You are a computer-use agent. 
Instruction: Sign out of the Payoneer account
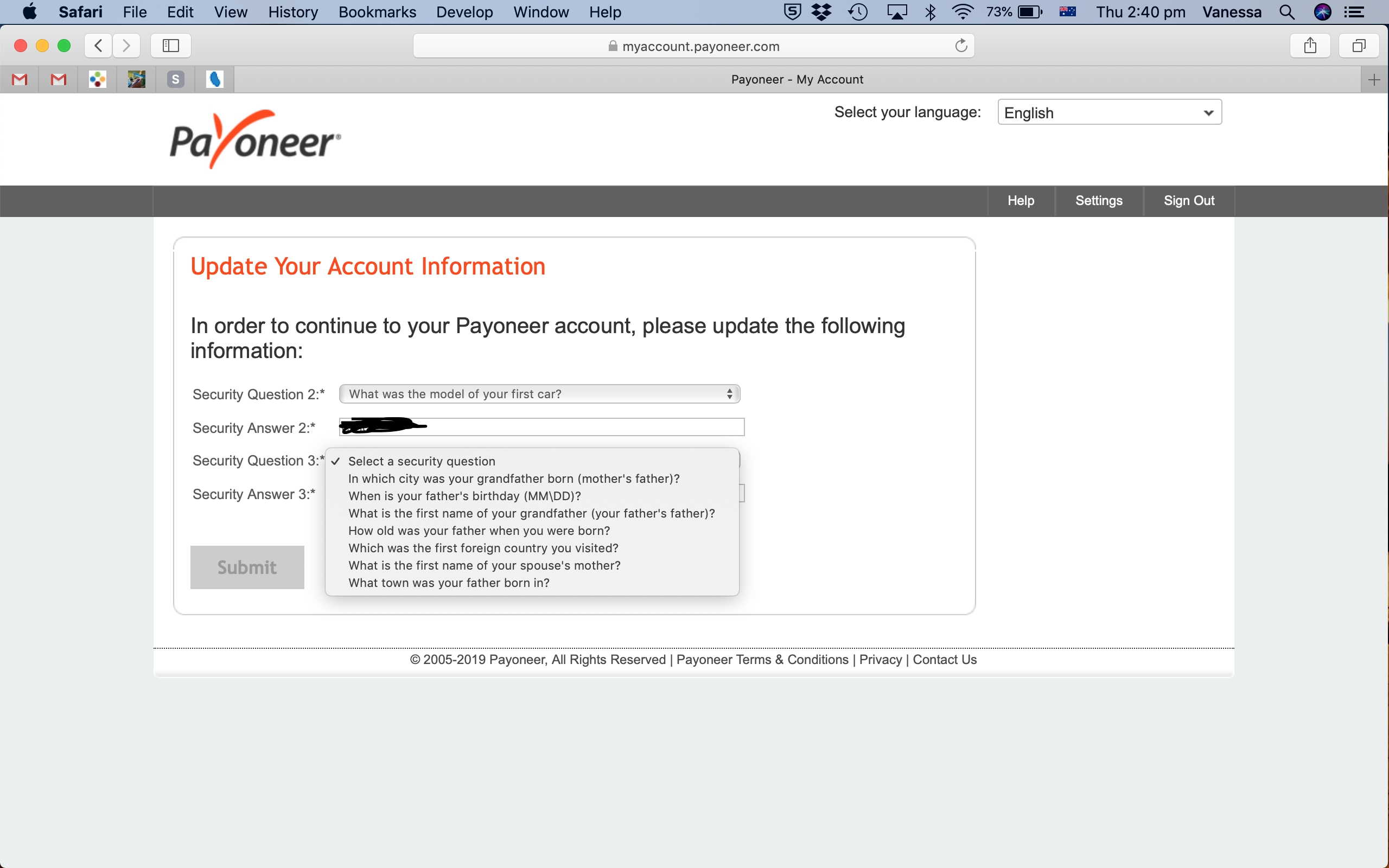pos(1189,200)
